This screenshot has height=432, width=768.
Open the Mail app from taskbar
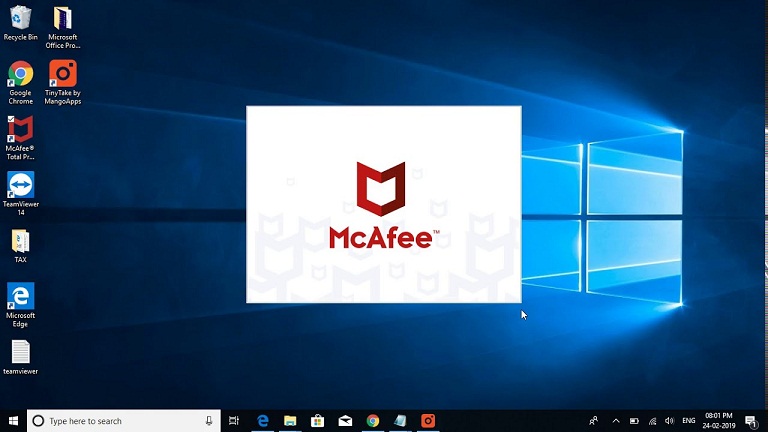tap(345, 421)
